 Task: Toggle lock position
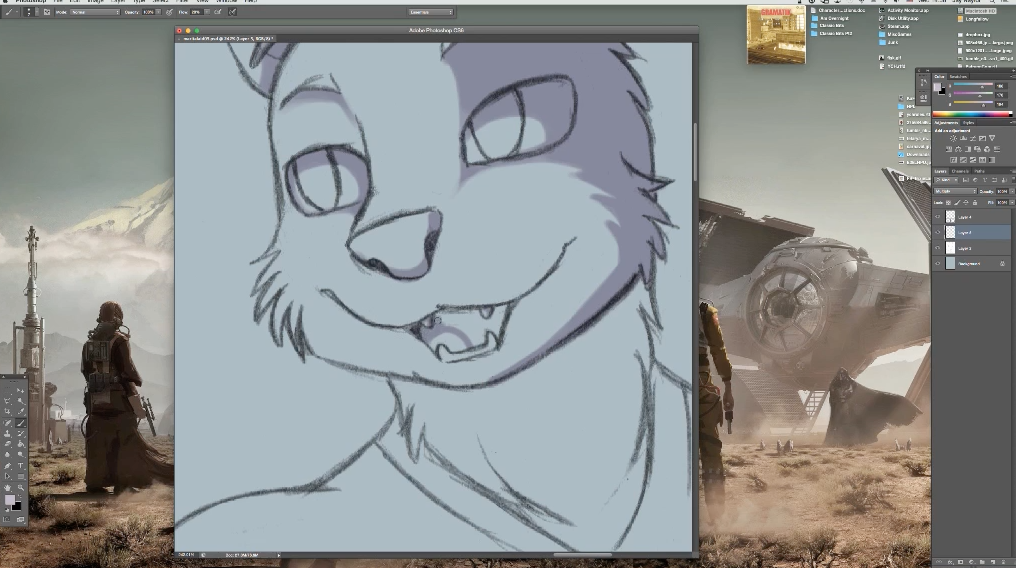click(966, 203)
